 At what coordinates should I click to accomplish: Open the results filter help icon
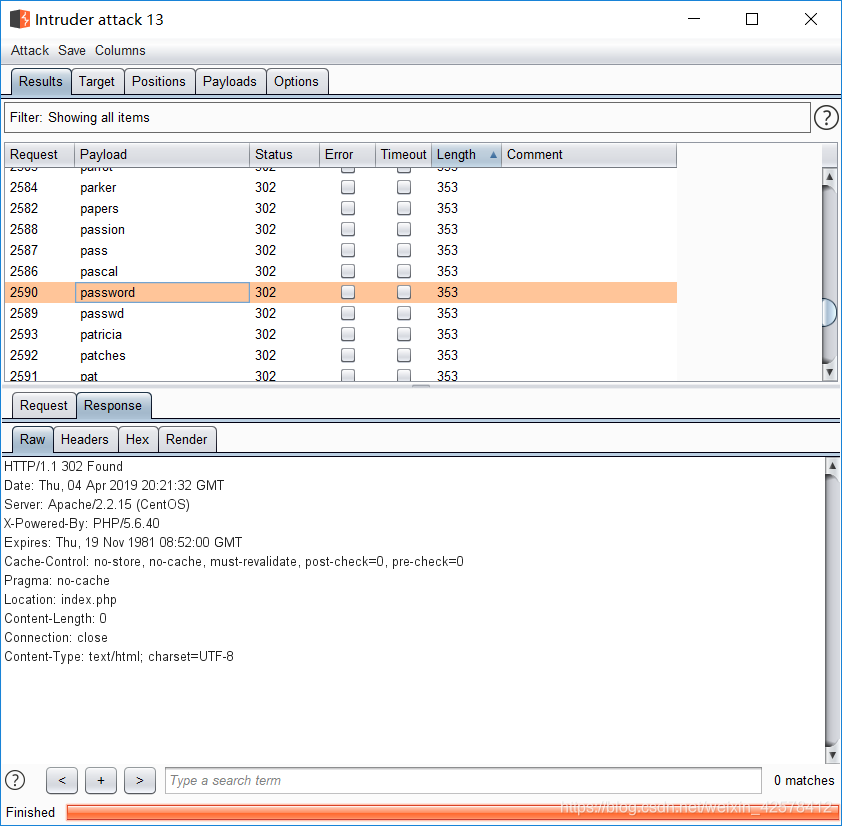(x=826, y=118)
